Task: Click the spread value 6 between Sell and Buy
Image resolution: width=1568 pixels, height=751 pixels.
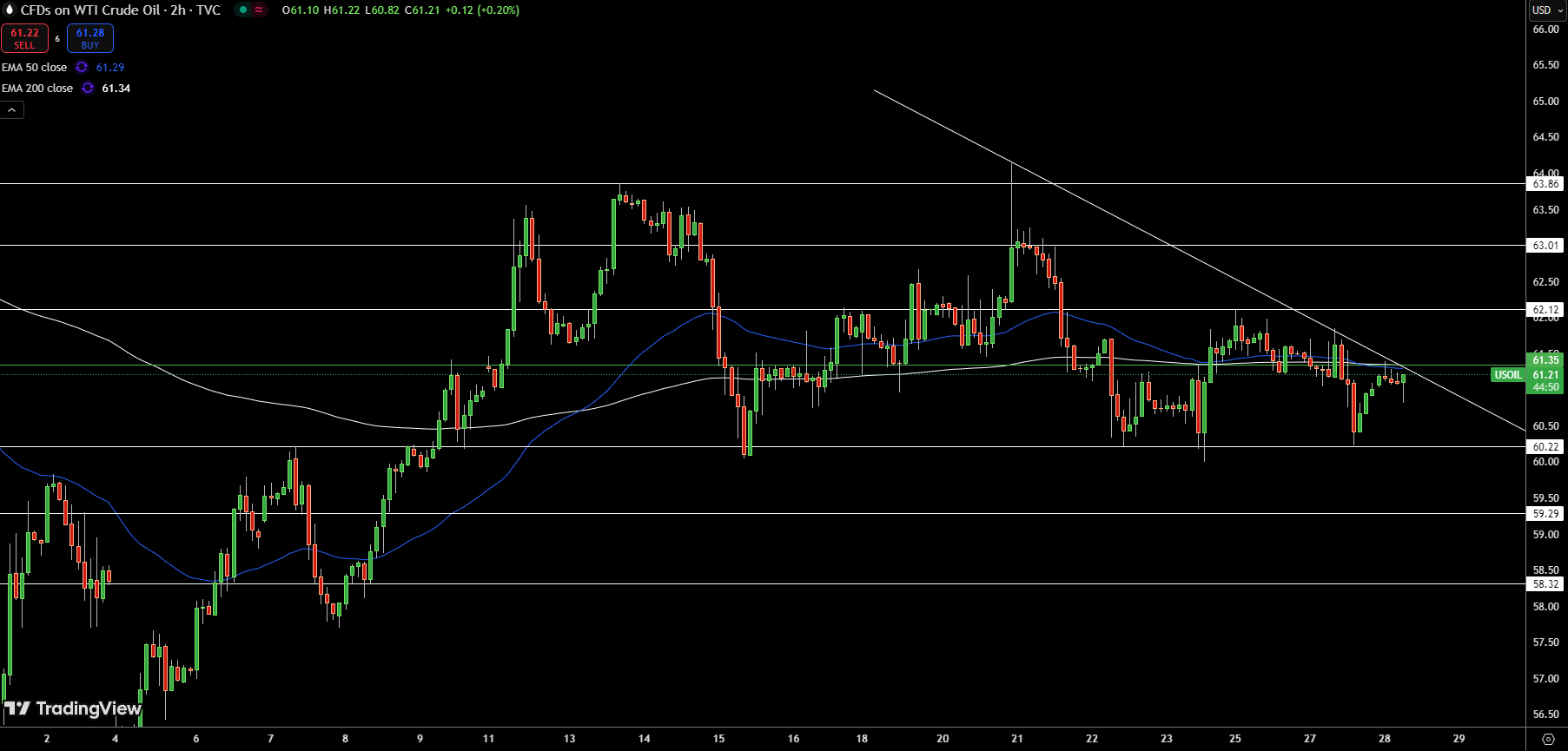Action: (x=57, y=38)
